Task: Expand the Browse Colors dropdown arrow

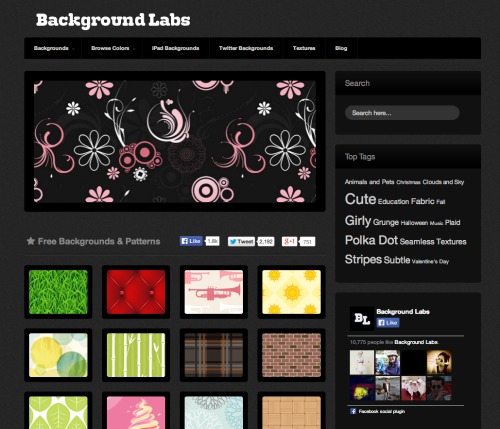Action: click(134, 49)
